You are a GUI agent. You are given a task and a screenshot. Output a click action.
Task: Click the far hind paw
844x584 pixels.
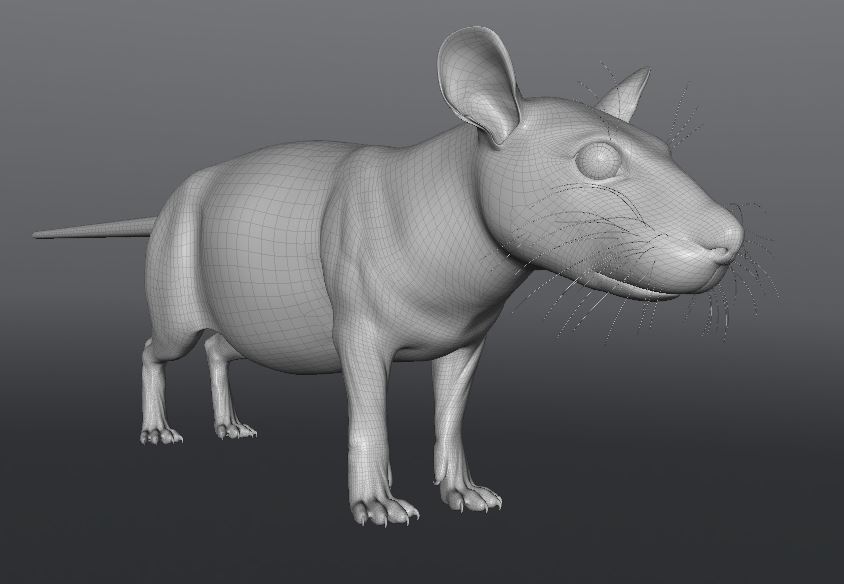pyautogui.click(x=236, y=430)
